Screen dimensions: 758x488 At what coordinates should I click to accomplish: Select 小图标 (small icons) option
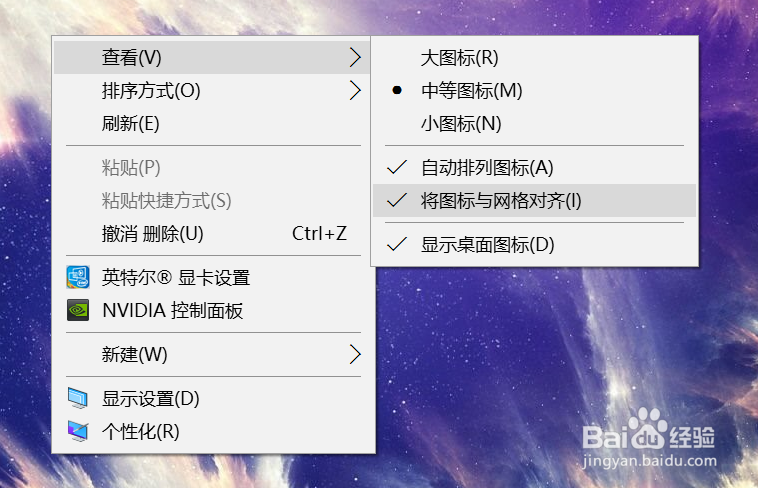pos(460,124)
